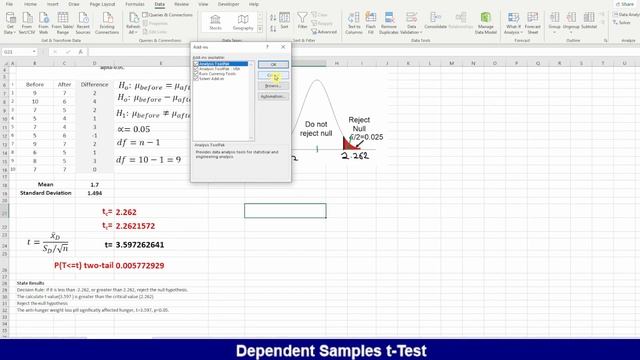Click the Advanced filter option
The image size is (640, 360).
(x=324, y=31)
